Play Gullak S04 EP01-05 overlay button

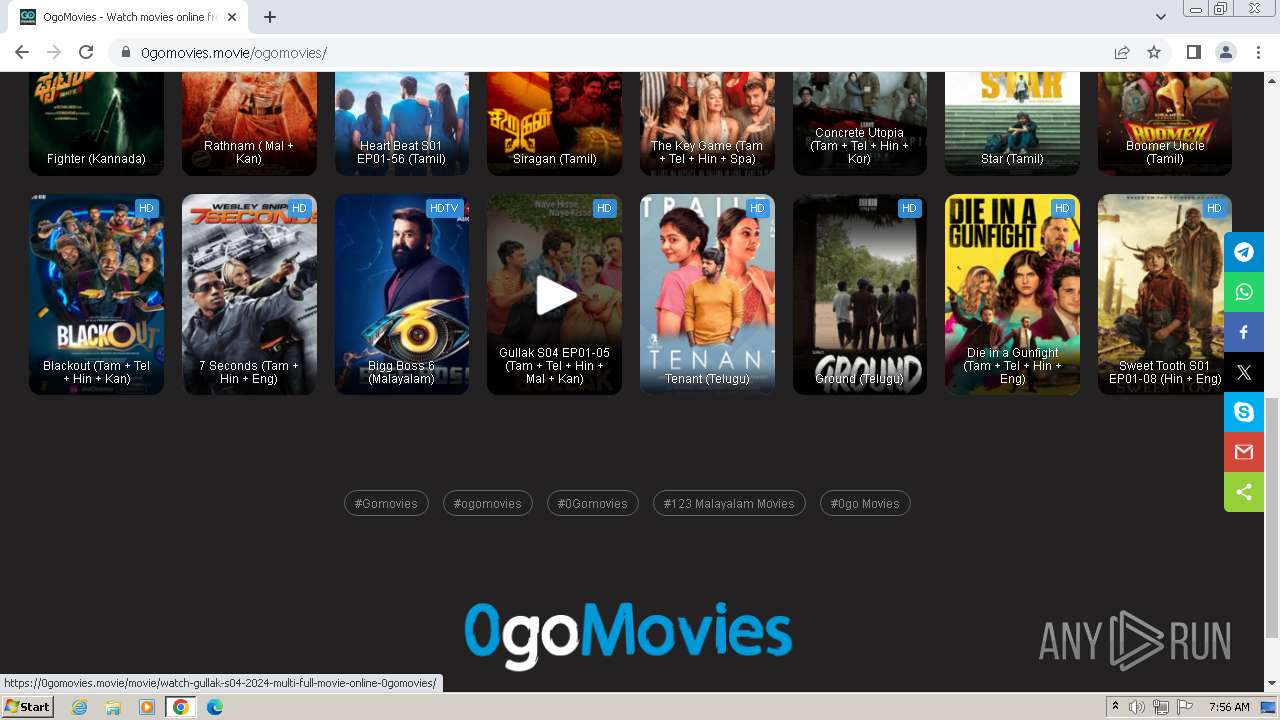click(x=555, y=295)
